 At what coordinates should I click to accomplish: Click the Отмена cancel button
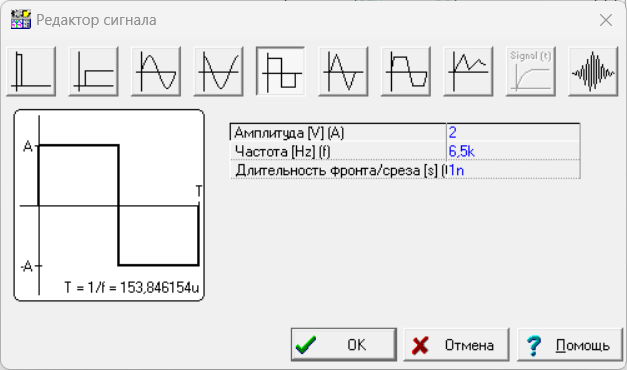coord(456,345)
